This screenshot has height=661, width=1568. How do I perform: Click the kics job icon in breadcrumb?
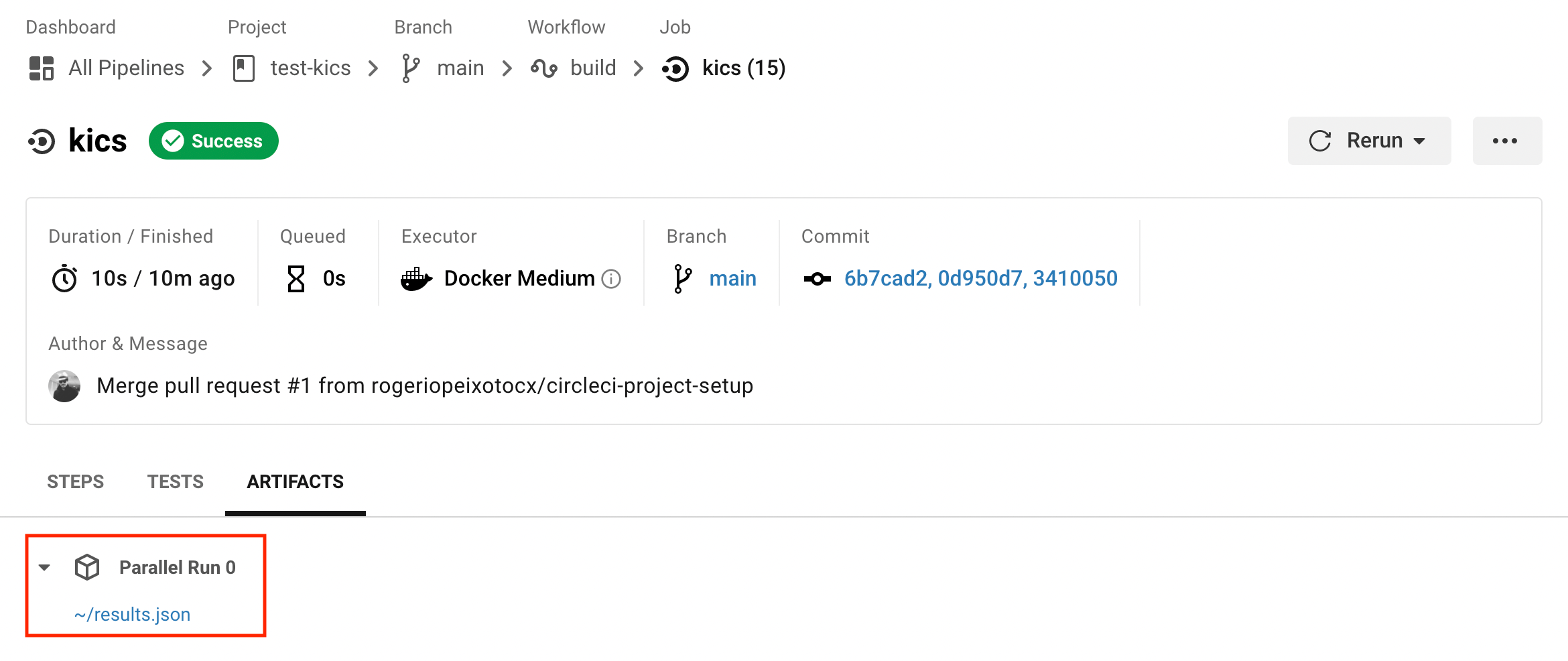tap(675, 68)
